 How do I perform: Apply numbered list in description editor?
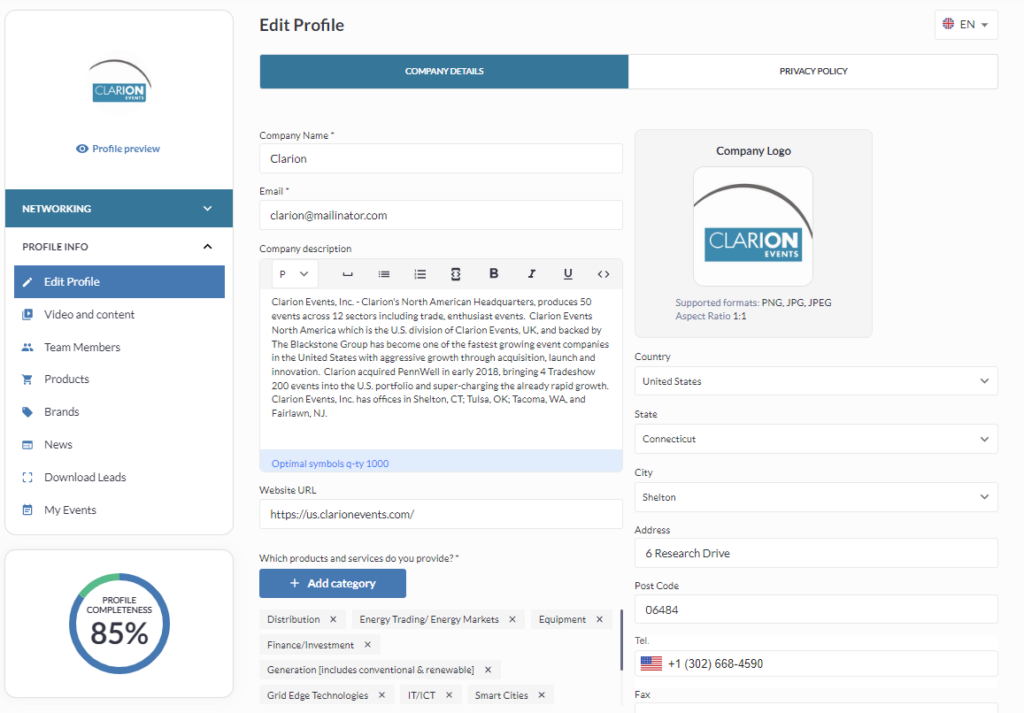(420, 274)
